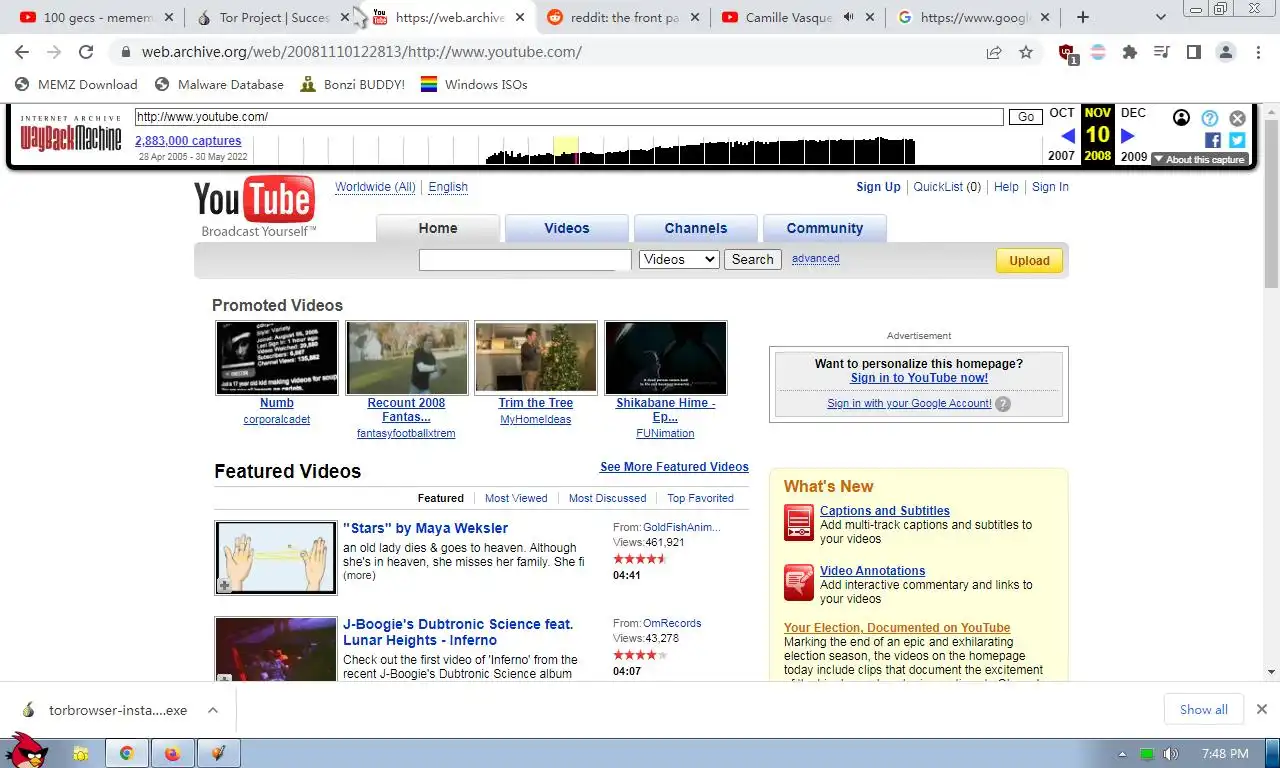Open Wayback Machine help question icon
This screenshot has width=1280, height=768.
point(1210,118)
